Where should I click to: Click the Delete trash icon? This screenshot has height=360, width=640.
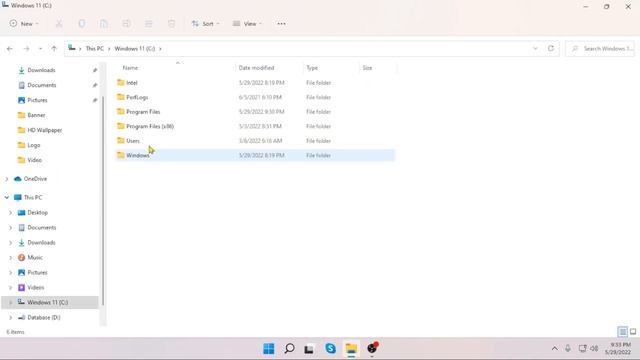171,24
